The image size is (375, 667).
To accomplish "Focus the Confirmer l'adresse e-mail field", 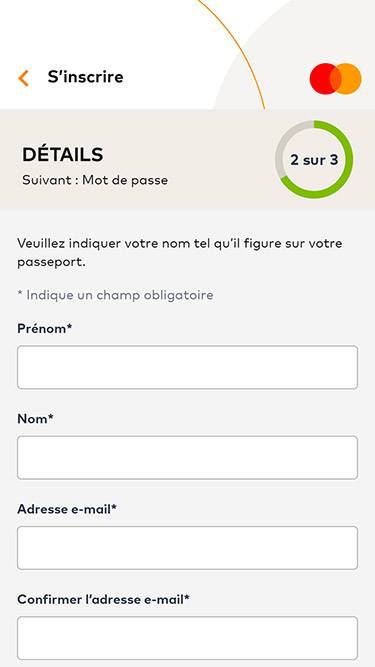I will click(x=188, y=638).
